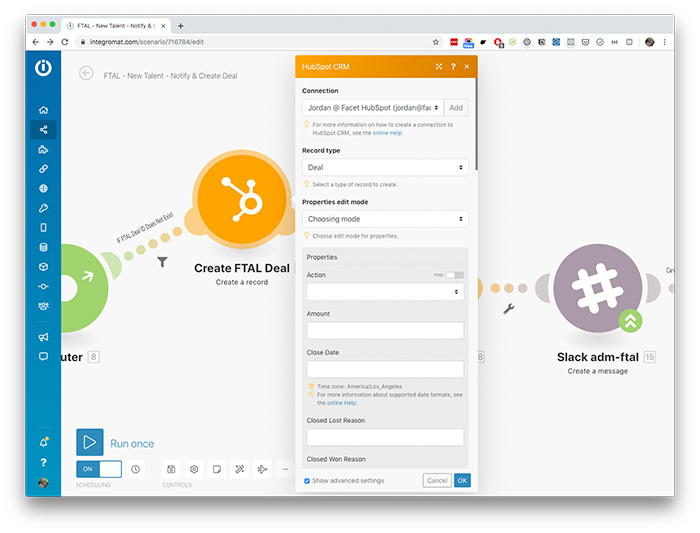Click the explain flow airplane icon

click(x=262, y=469)
